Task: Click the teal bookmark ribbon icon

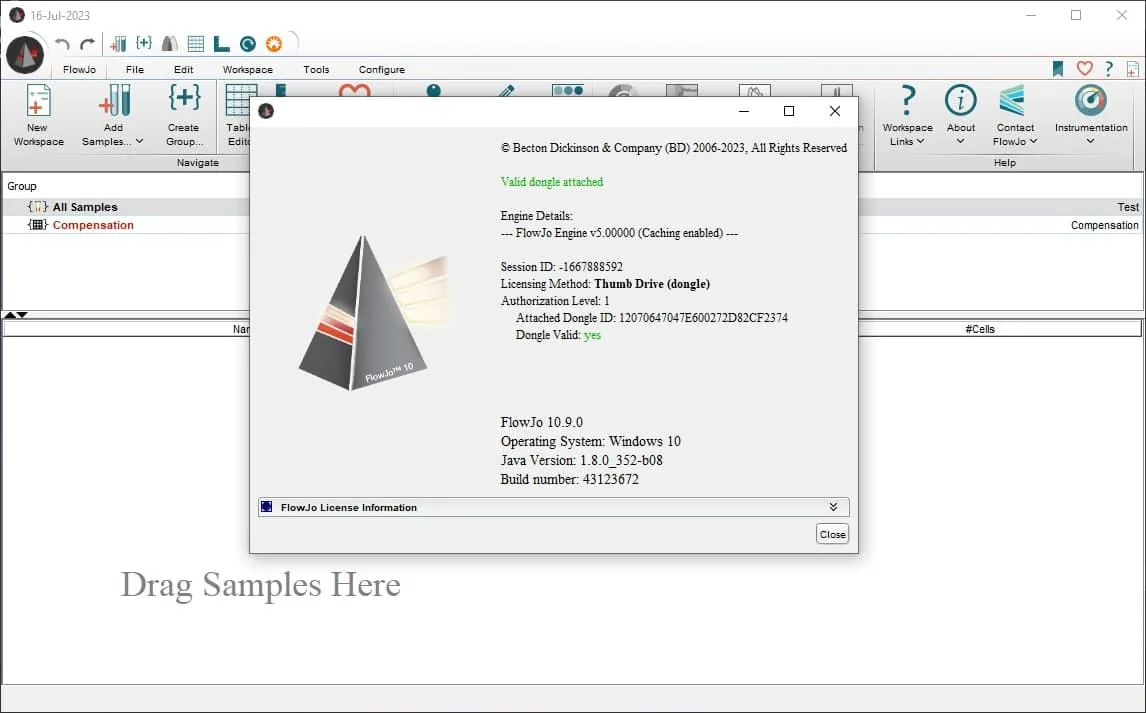Action: click(1058, 69)
